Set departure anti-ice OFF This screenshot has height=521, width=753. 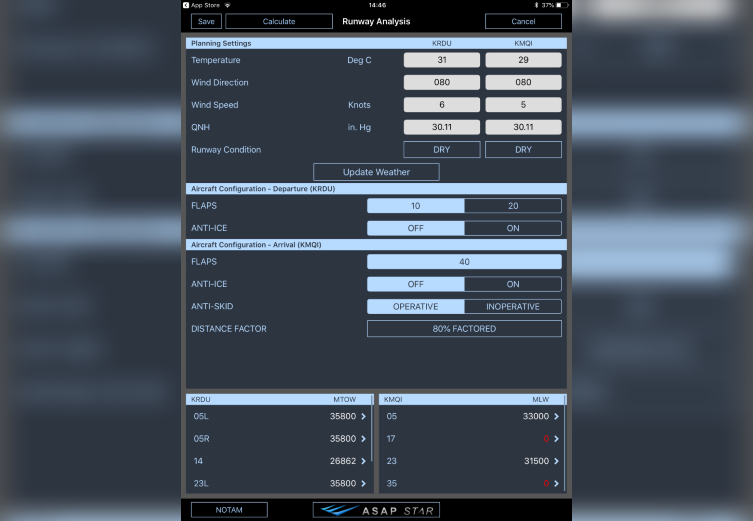click(415, 228)
